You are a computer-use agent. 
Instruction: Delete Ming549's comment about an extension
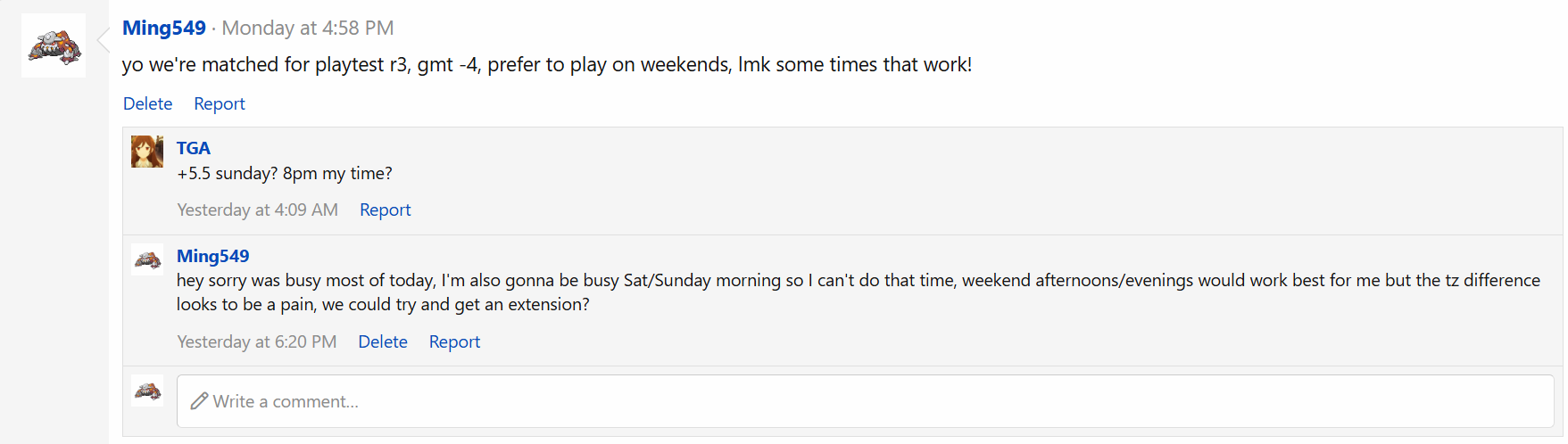[382, 341]
